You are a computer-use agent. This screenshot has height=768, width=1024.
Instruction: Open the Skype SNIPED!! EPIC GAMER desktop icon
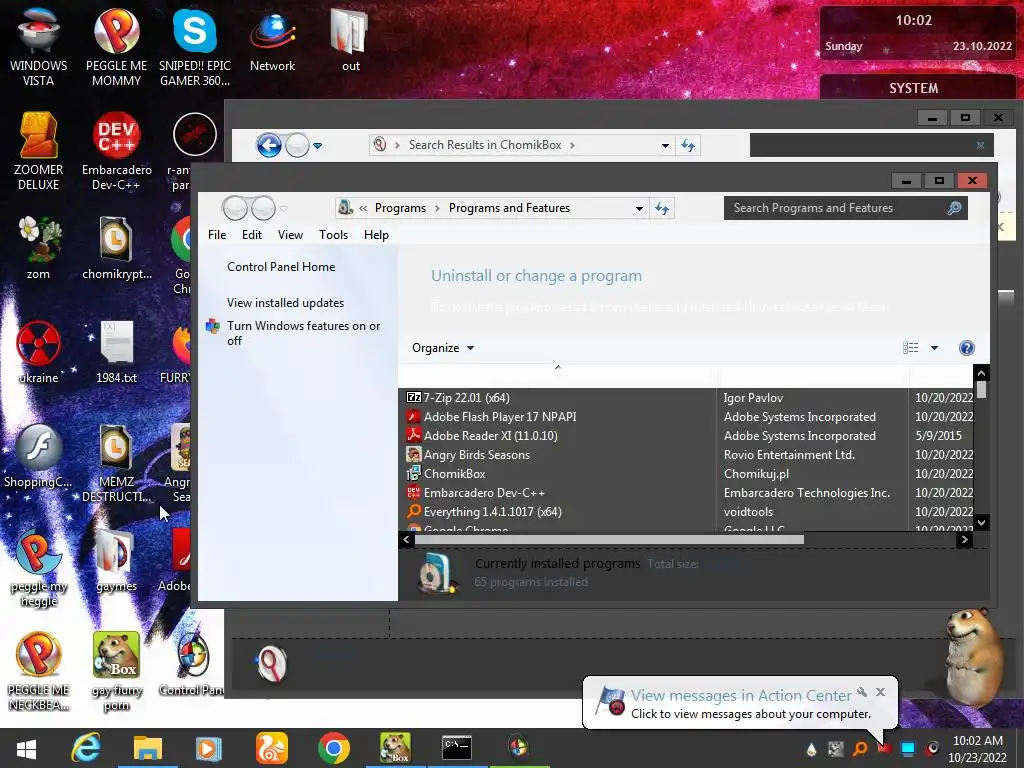195,46
